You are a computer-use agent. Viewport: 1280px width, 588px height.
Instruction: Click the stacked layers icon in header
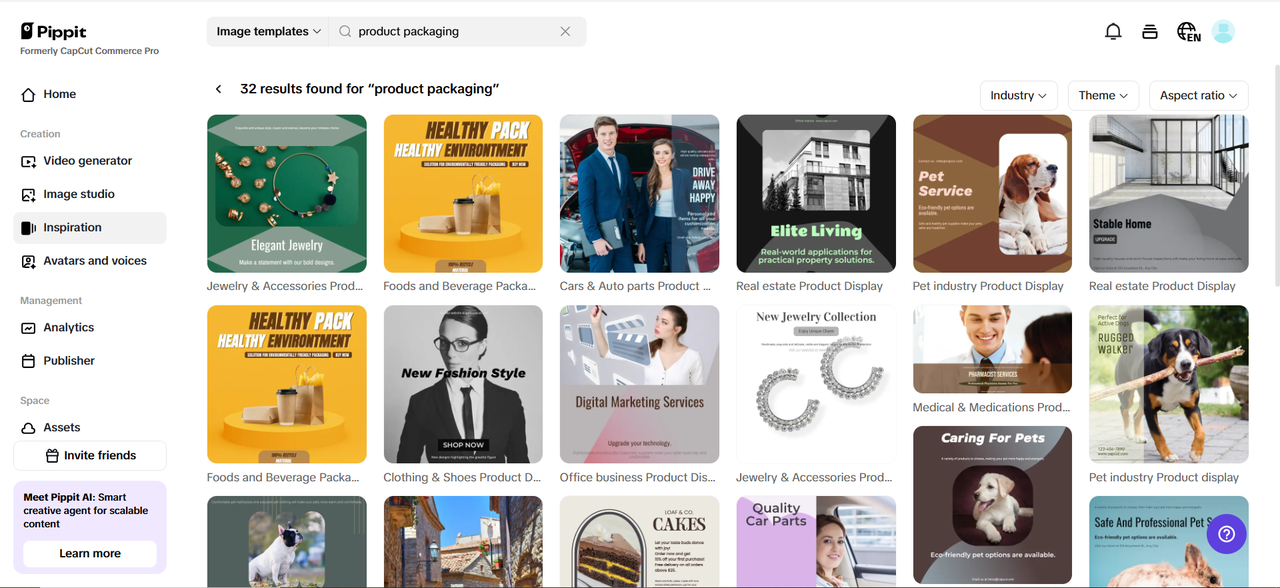1150,32
